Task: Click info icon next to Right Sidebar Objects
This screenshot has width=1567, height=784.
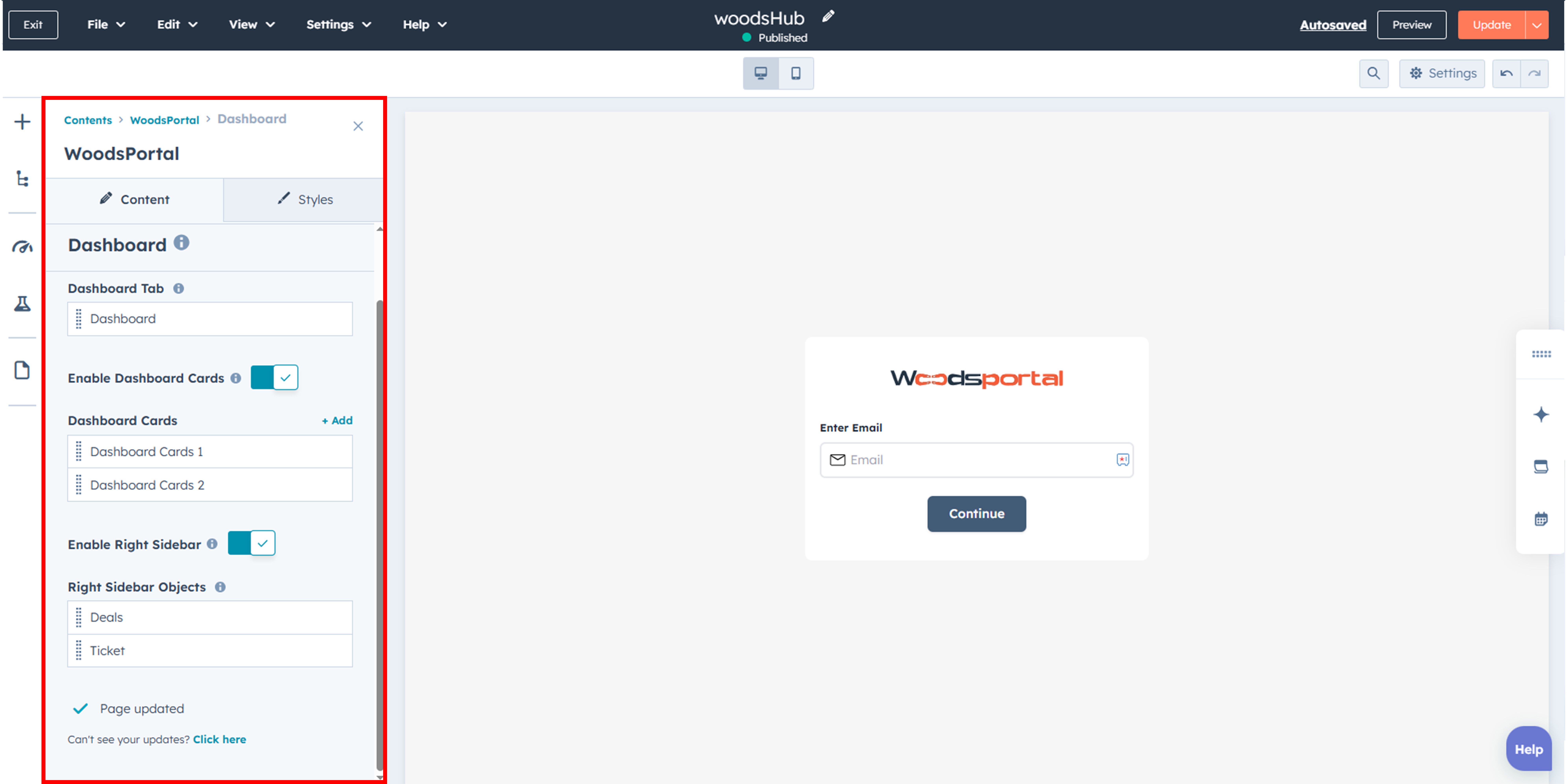Action: [220, 587]
